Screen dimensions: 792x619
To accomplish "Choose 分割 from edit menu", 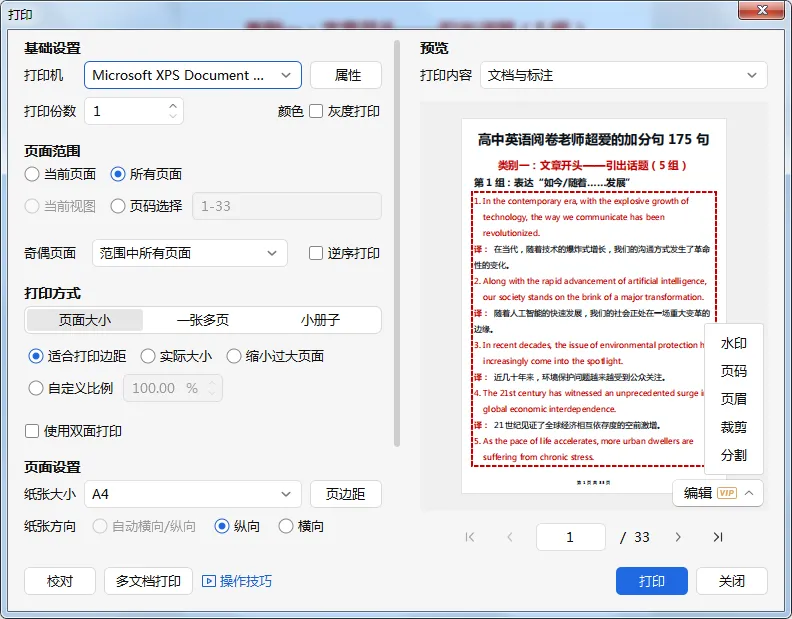I will click(x=733, y=455).
